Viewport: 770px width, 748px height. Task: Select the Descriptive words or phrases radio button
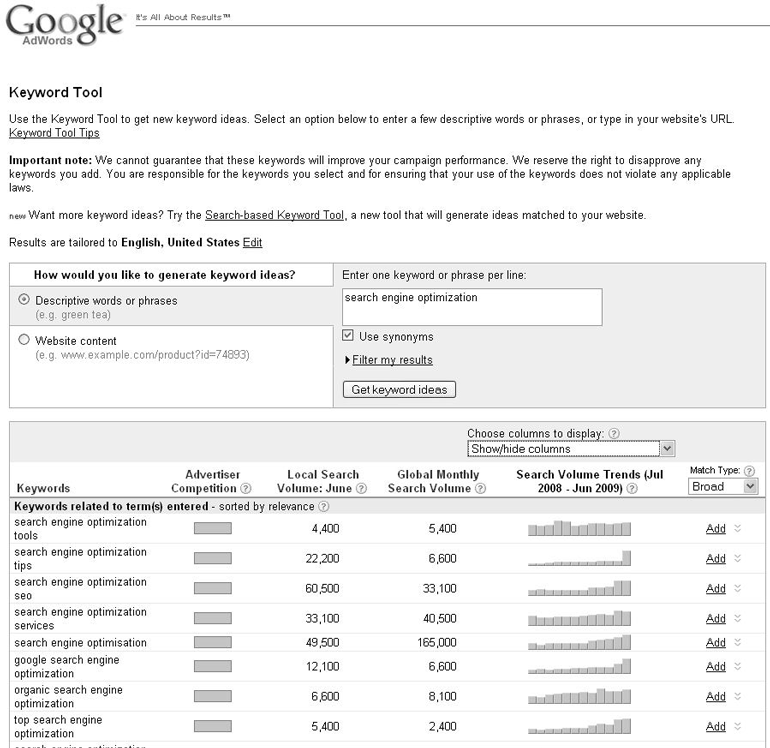click(x=24, y=299)
